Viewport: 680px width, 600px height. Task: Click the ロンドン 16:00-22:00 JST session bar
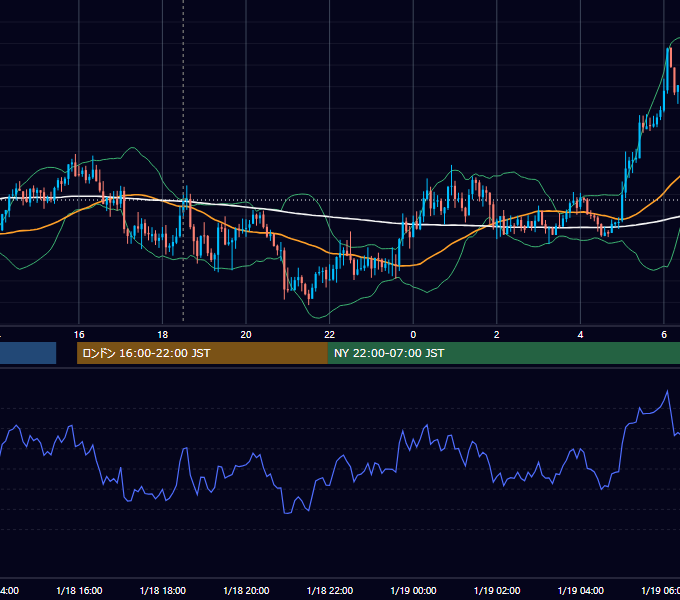tap(202, 353)
